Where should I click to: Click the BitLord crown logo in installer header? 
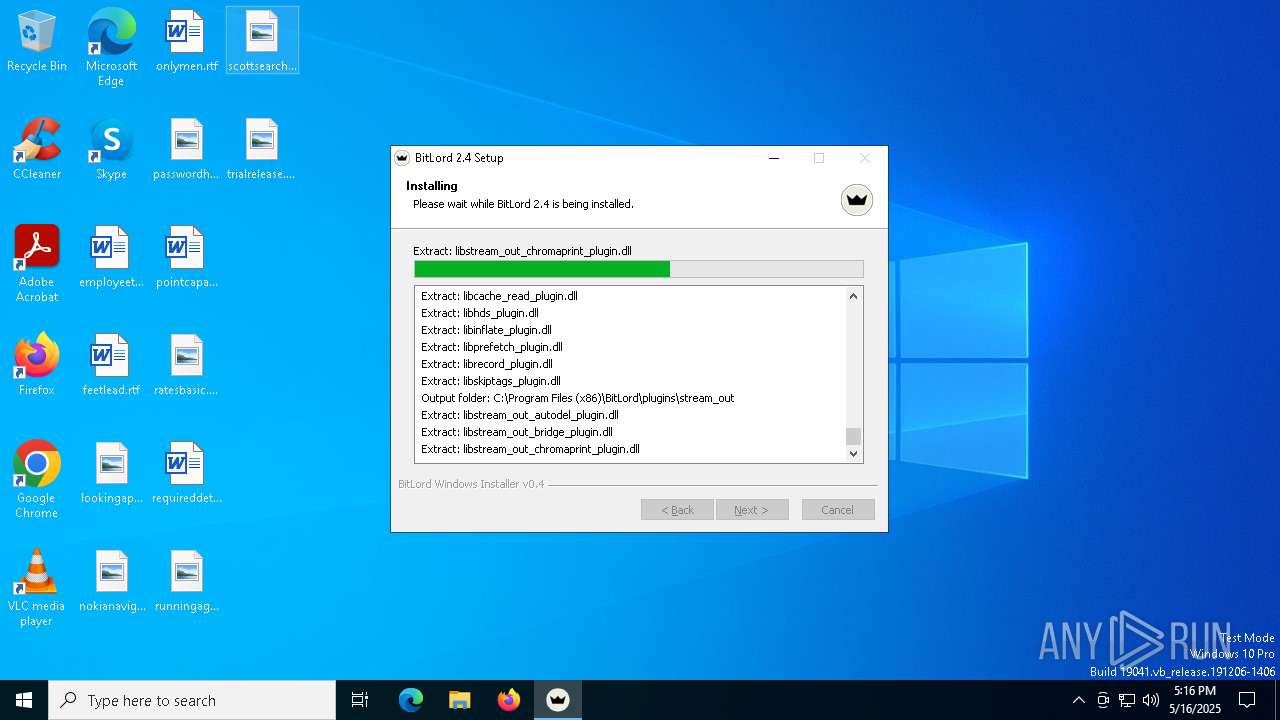[x=857, y=200]
